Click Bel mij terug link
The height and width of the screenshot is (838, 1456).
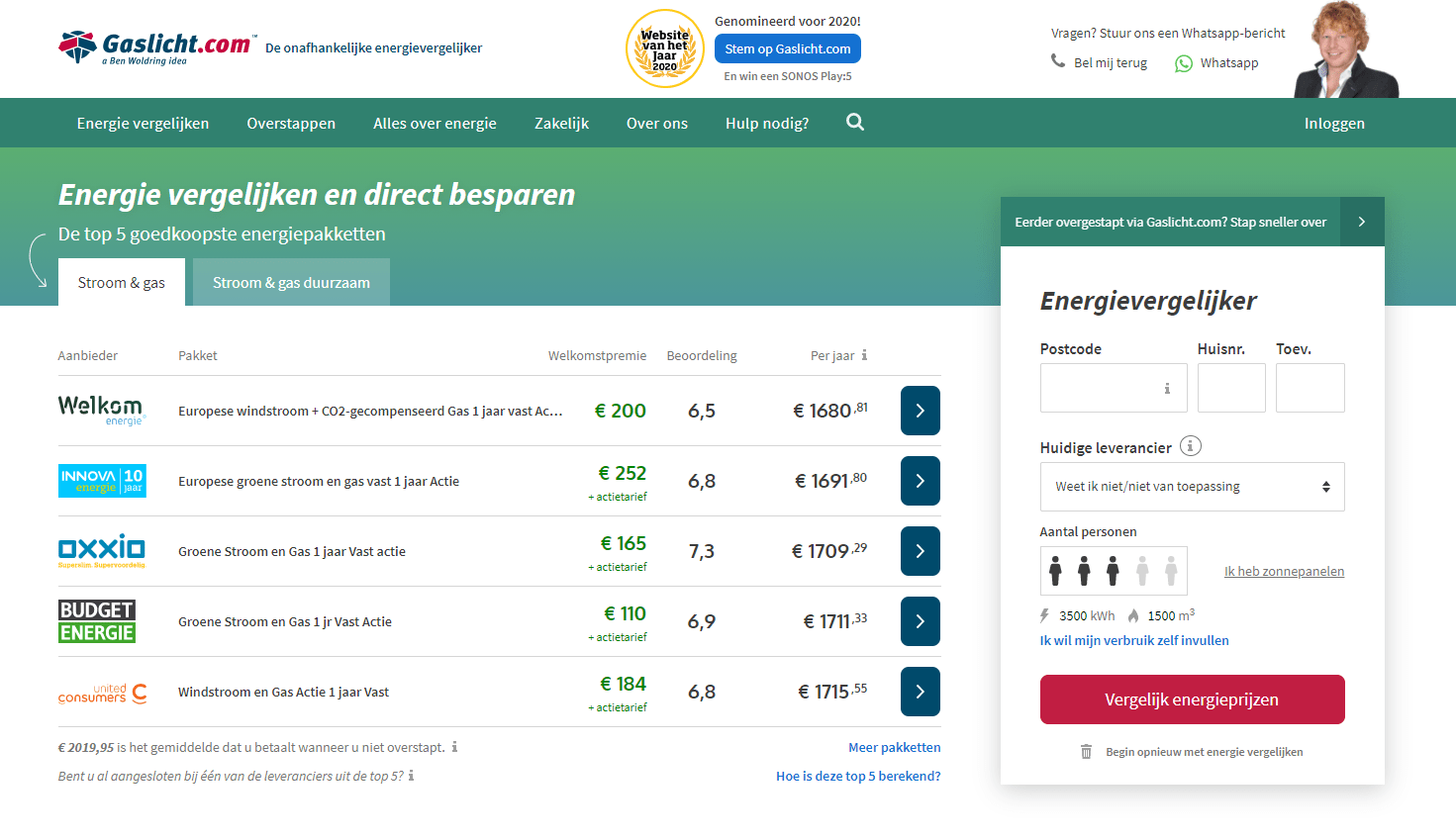click(1111, 62)
